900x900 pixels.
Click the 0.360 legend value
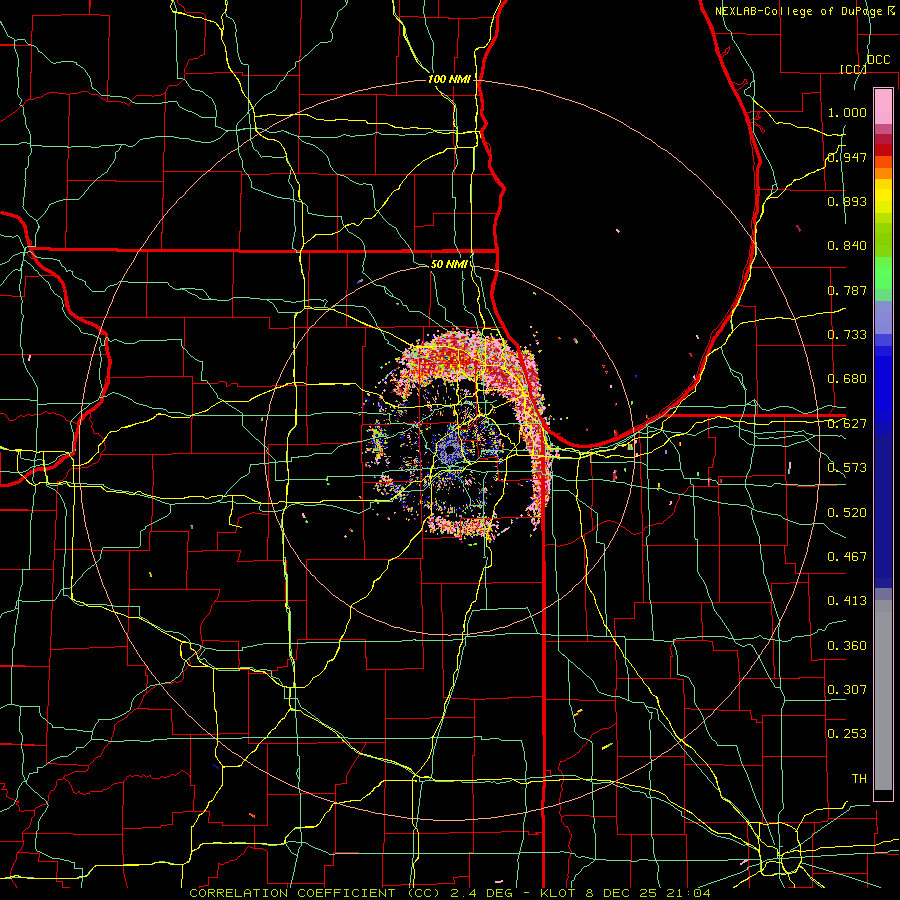click(x=847, y=645)
